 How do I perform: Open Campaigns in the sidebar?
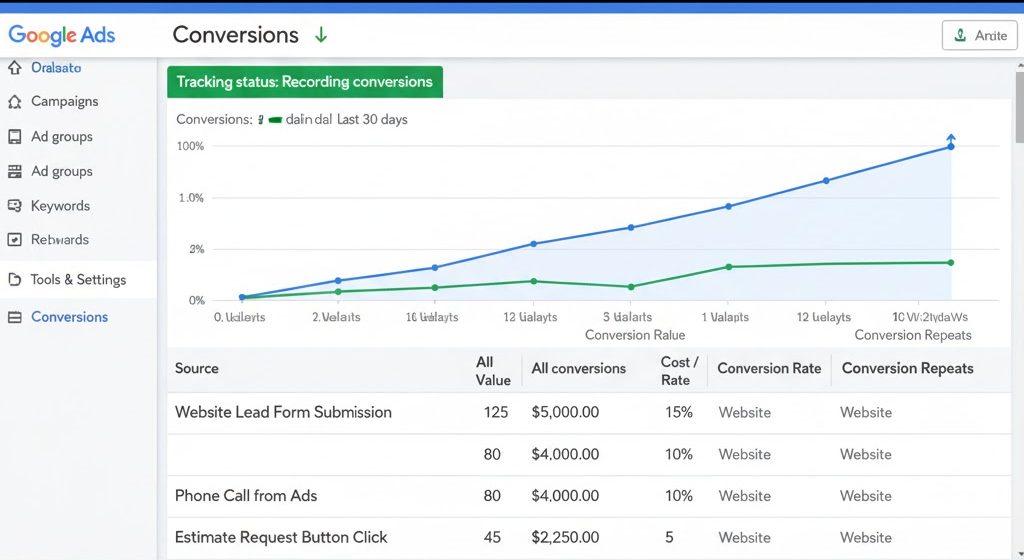click(64, 102)
